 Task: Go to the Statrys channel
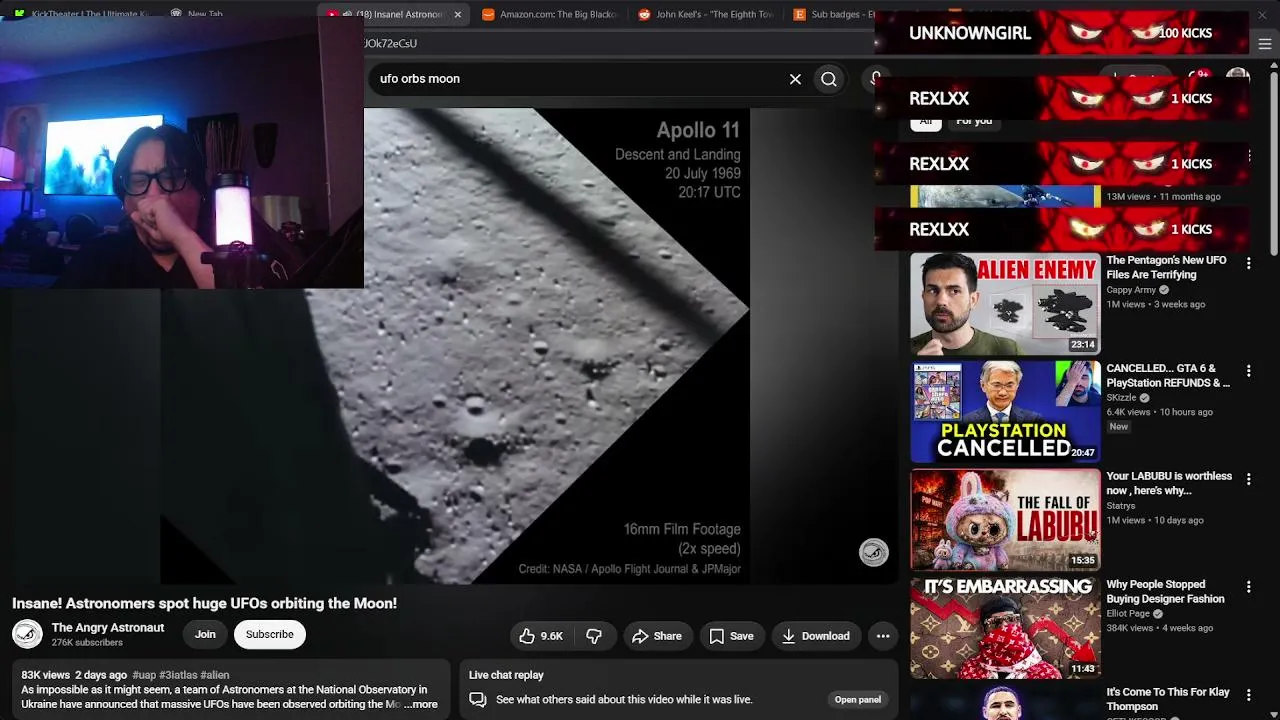pyautogui.click(x=1121, y=506)
